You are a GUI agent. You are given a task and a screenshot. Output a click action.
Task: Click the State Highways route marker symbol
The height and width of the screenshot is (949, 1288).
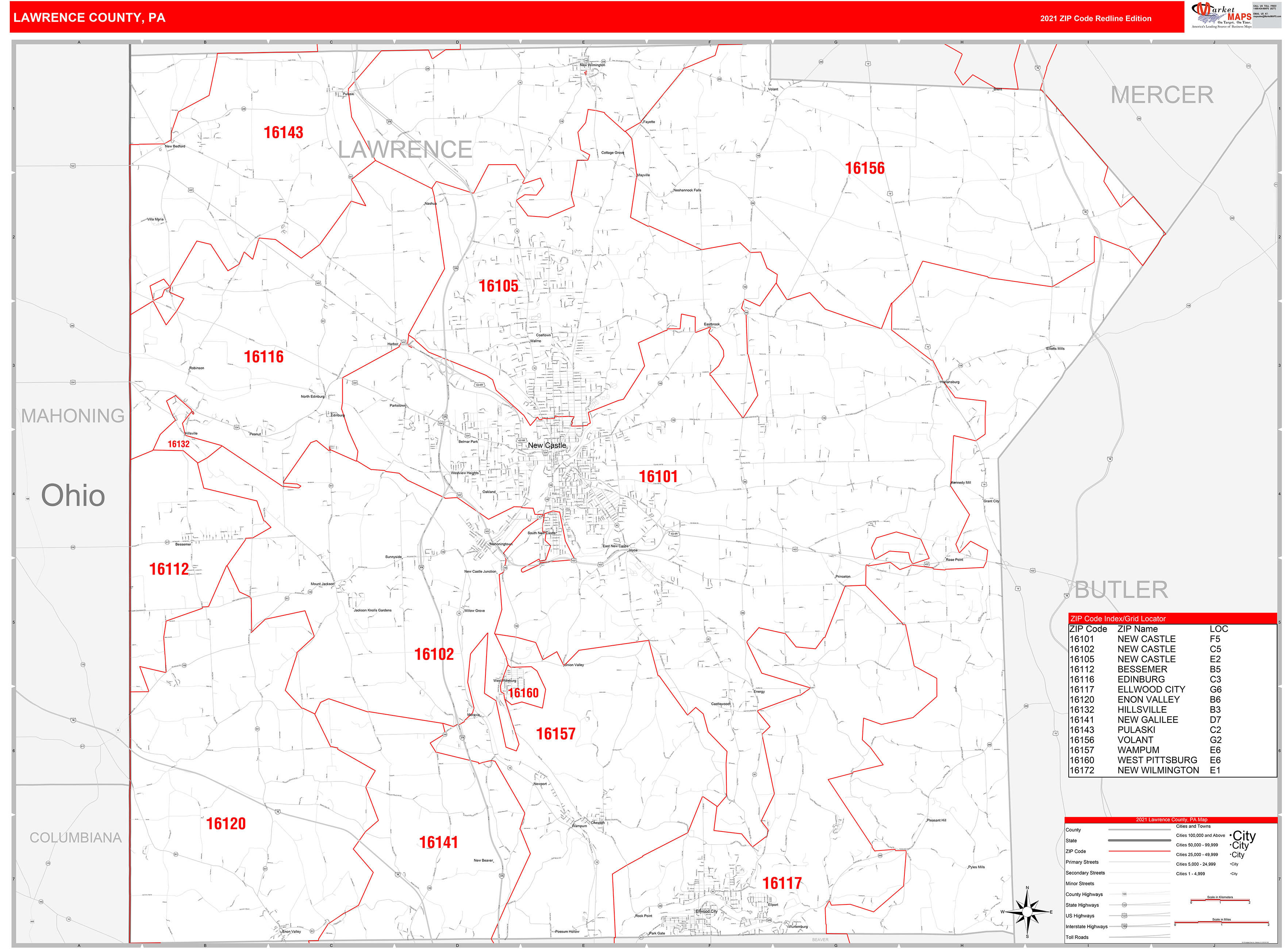[x=1125, y=905]
